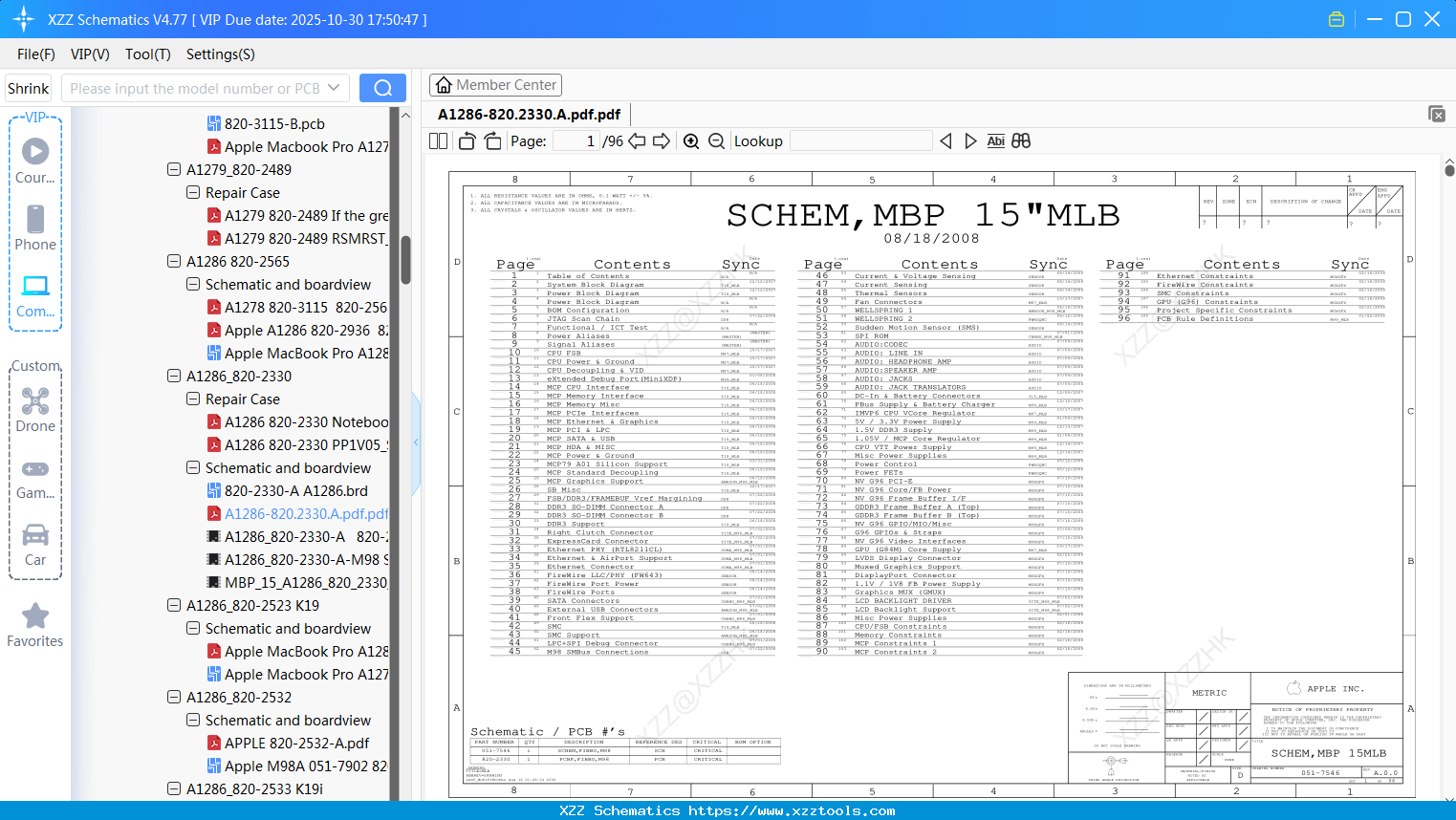
Task: Open 'Apple A1286 820-2936 82' file
Action: pos(306,330)
